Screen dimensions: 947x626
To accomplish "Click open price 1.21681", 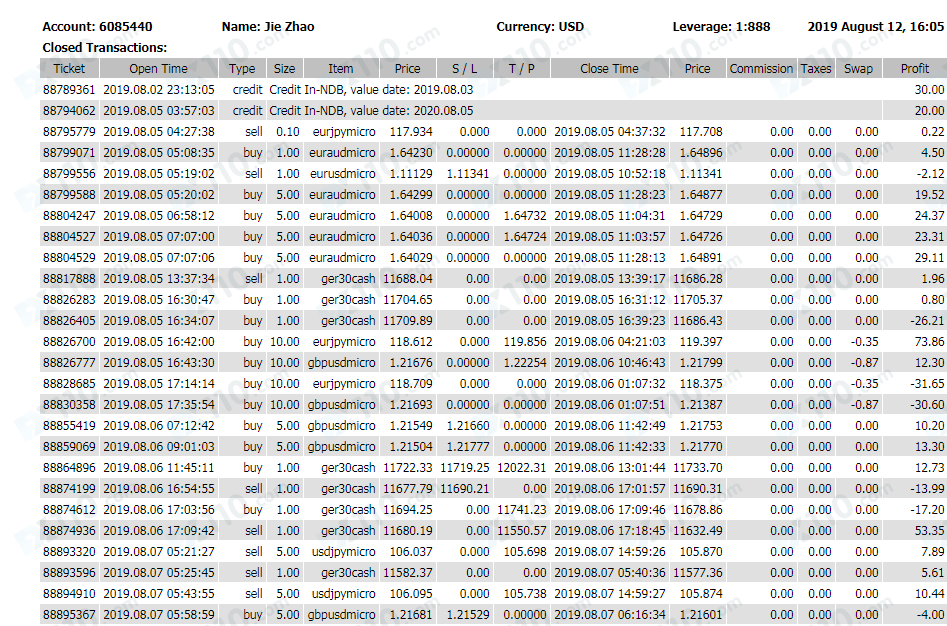I will pyautogui.click(x=411, y=615).
